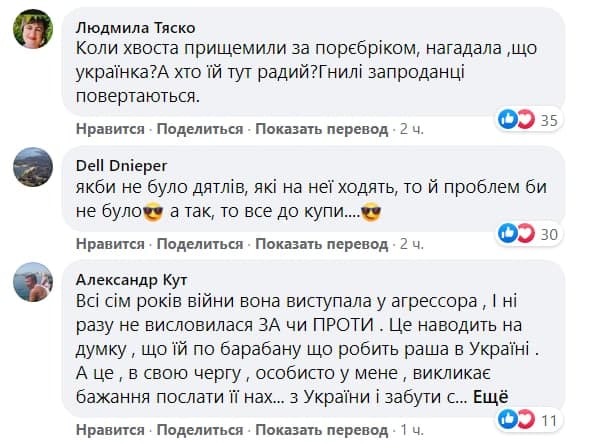
Task: Open the 1 ч. timestamp on Александр Кут's comment
Action: [410, 430]
